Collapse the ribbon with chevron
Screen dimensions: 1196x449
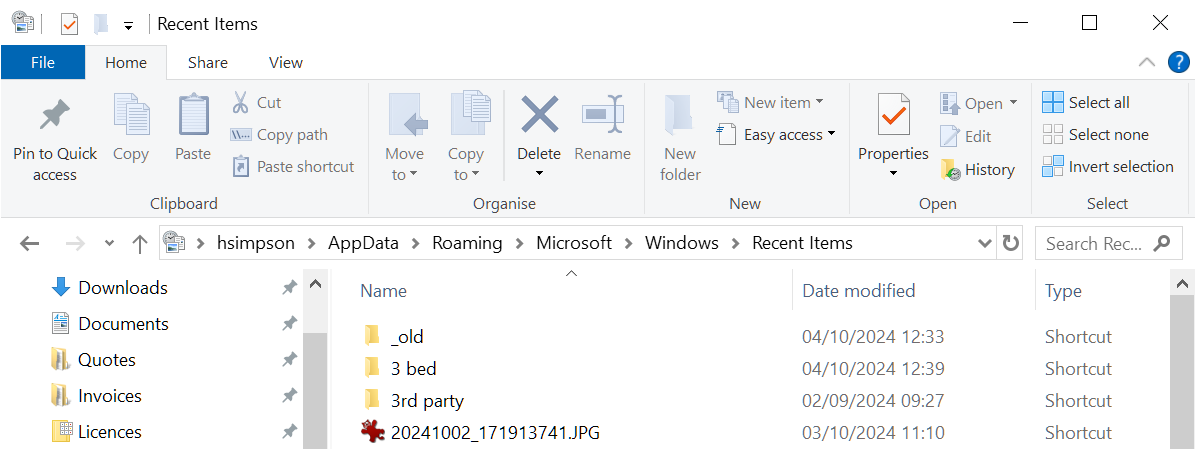pyautogui.click(x=1146, y=63)
